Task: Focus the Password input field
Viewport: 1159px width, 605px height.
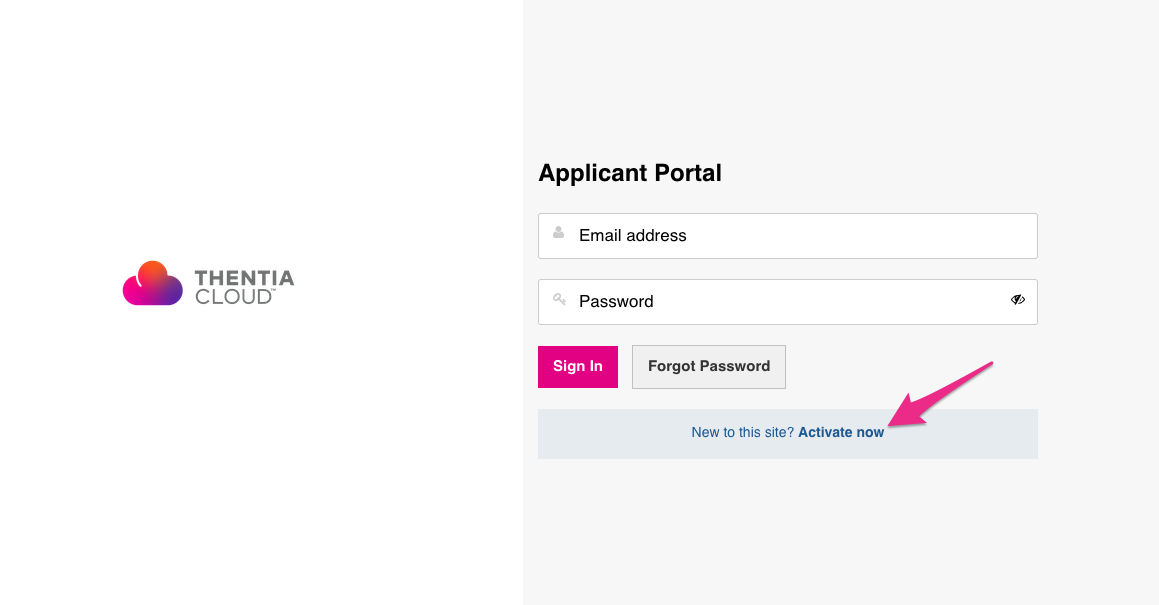Action: [x=788, y=302]
